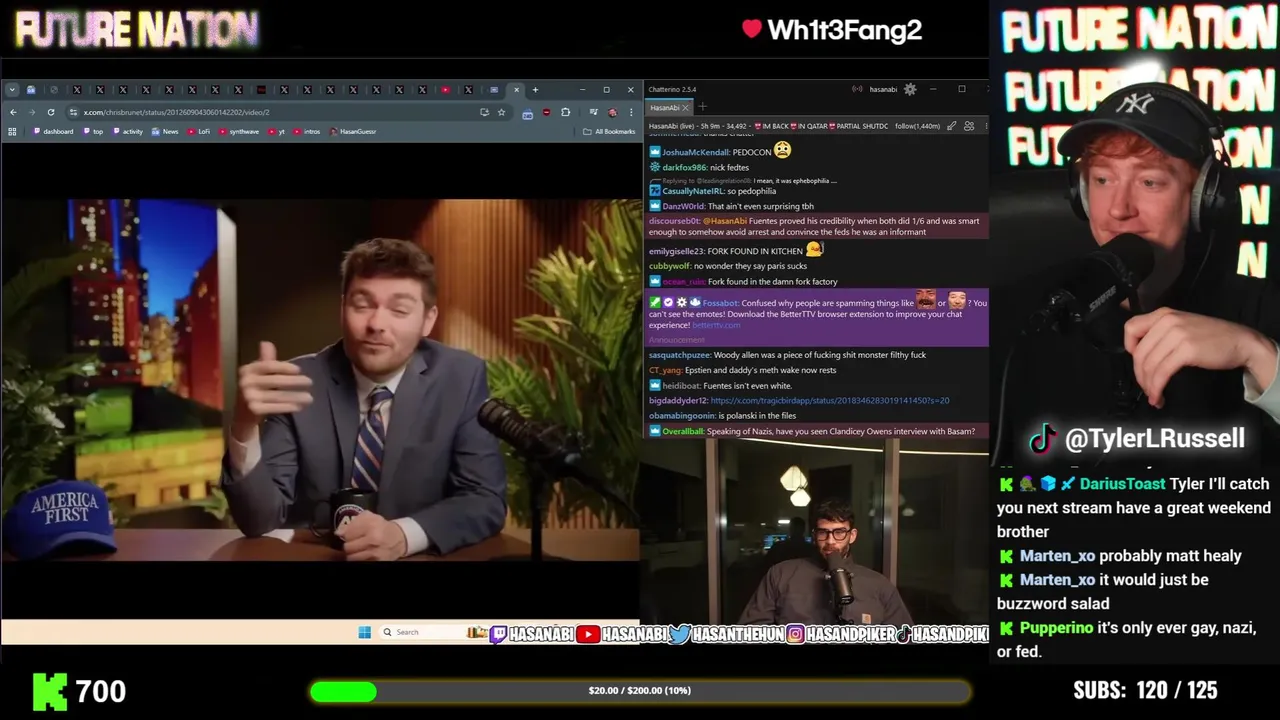Open the News bookmark

pyautogui.click(x=165, y=131)
